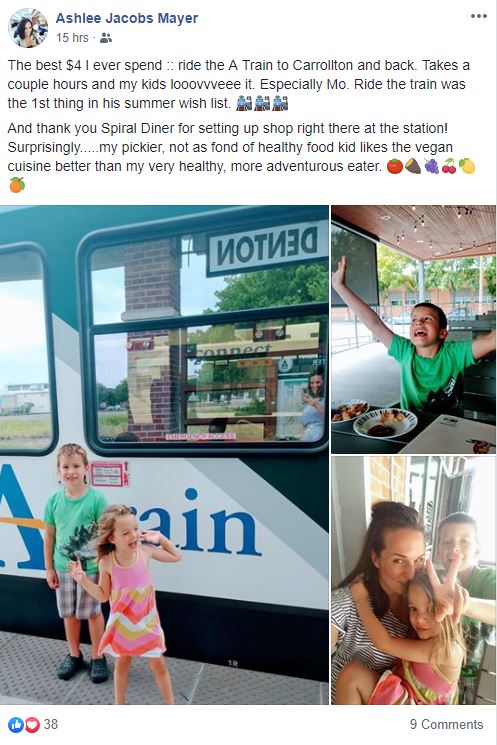The width and height of the screenshot is (497, 745).
Task: Click the lemon emoji in the post
Action: [x=467, y=166]
